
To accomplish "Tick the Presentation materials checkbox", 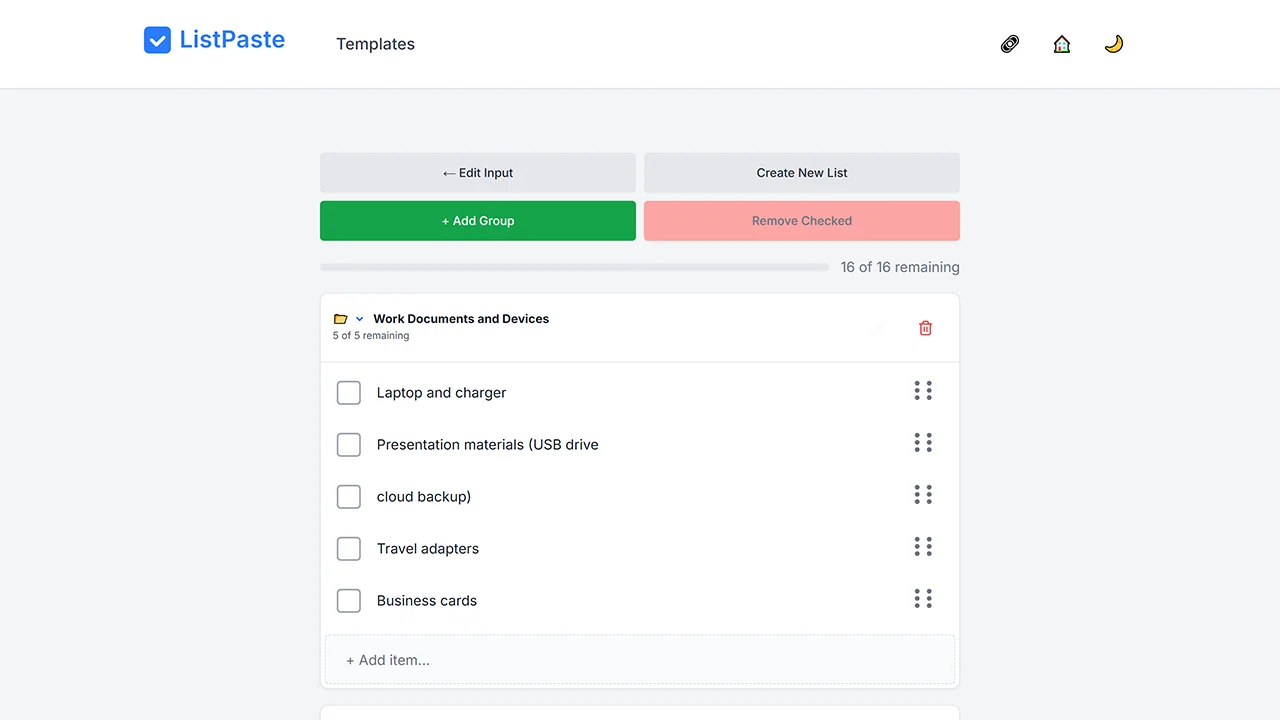I will pyautogui.click(x=349, y=445).
